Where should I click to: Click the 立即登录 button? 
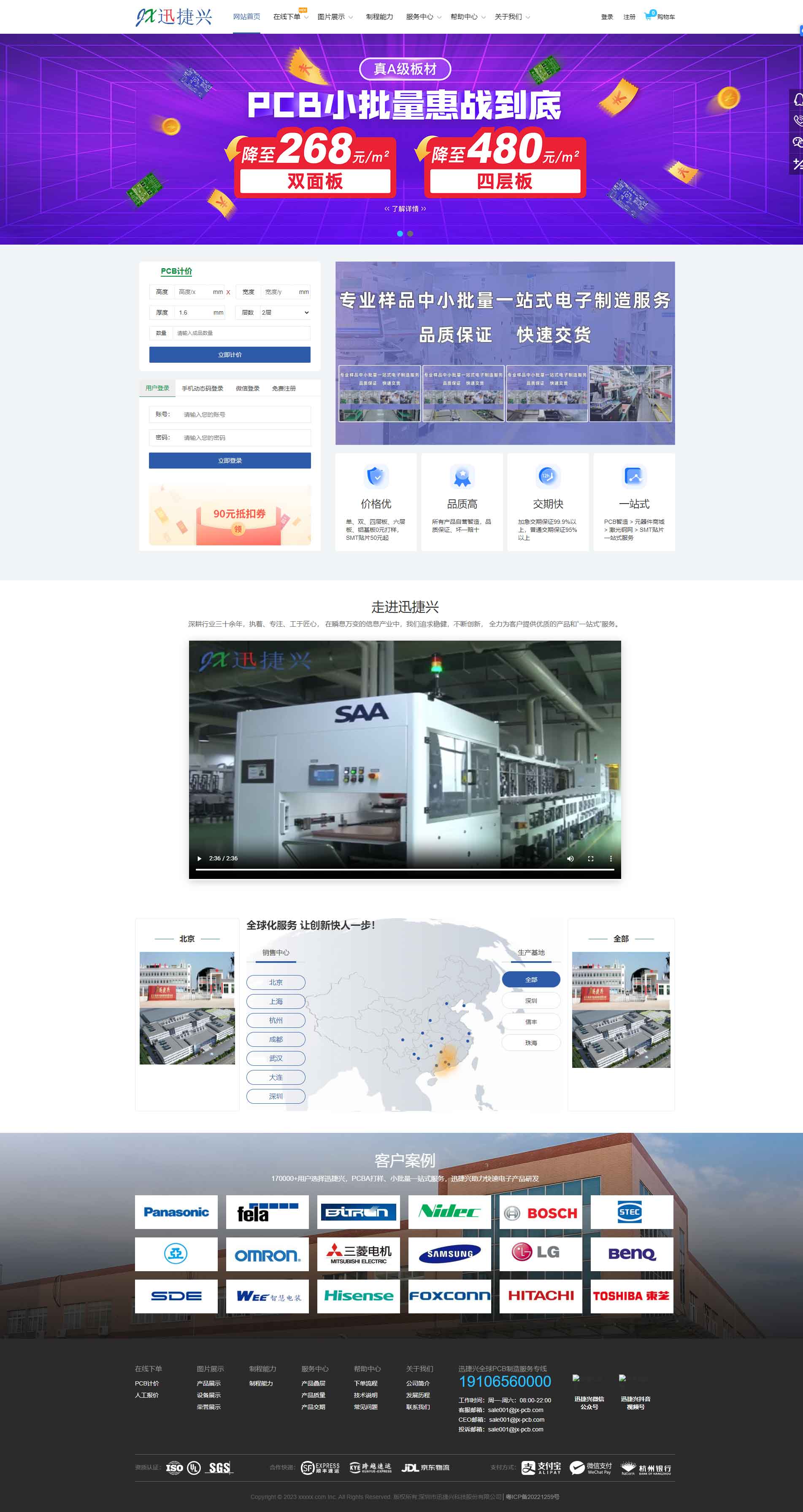[x=230, y=461]
